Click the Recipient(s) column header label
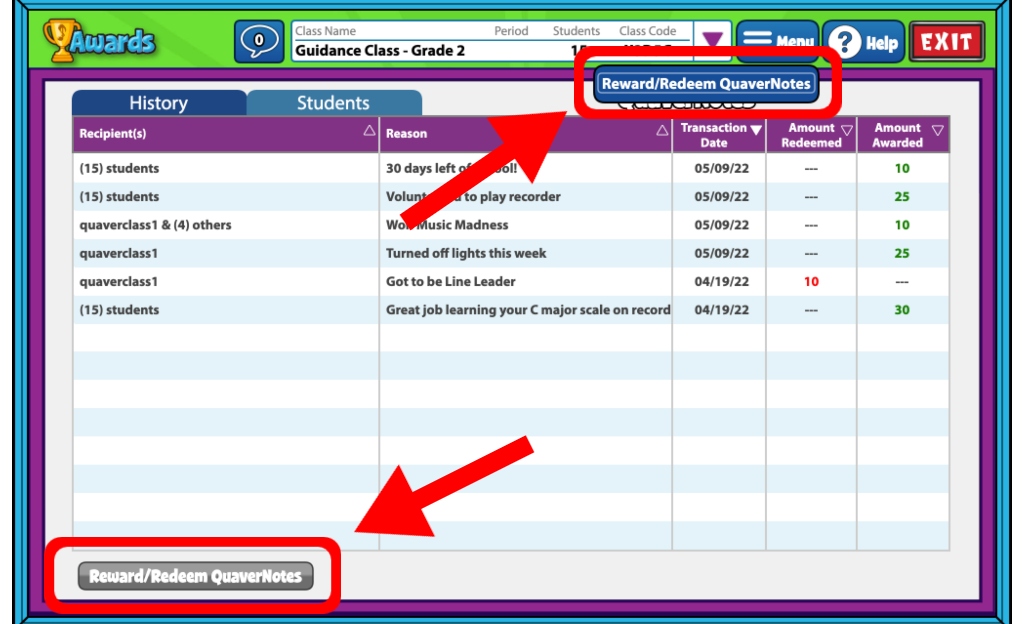The height and width of the screenshot is (624, 1024). 112,133
